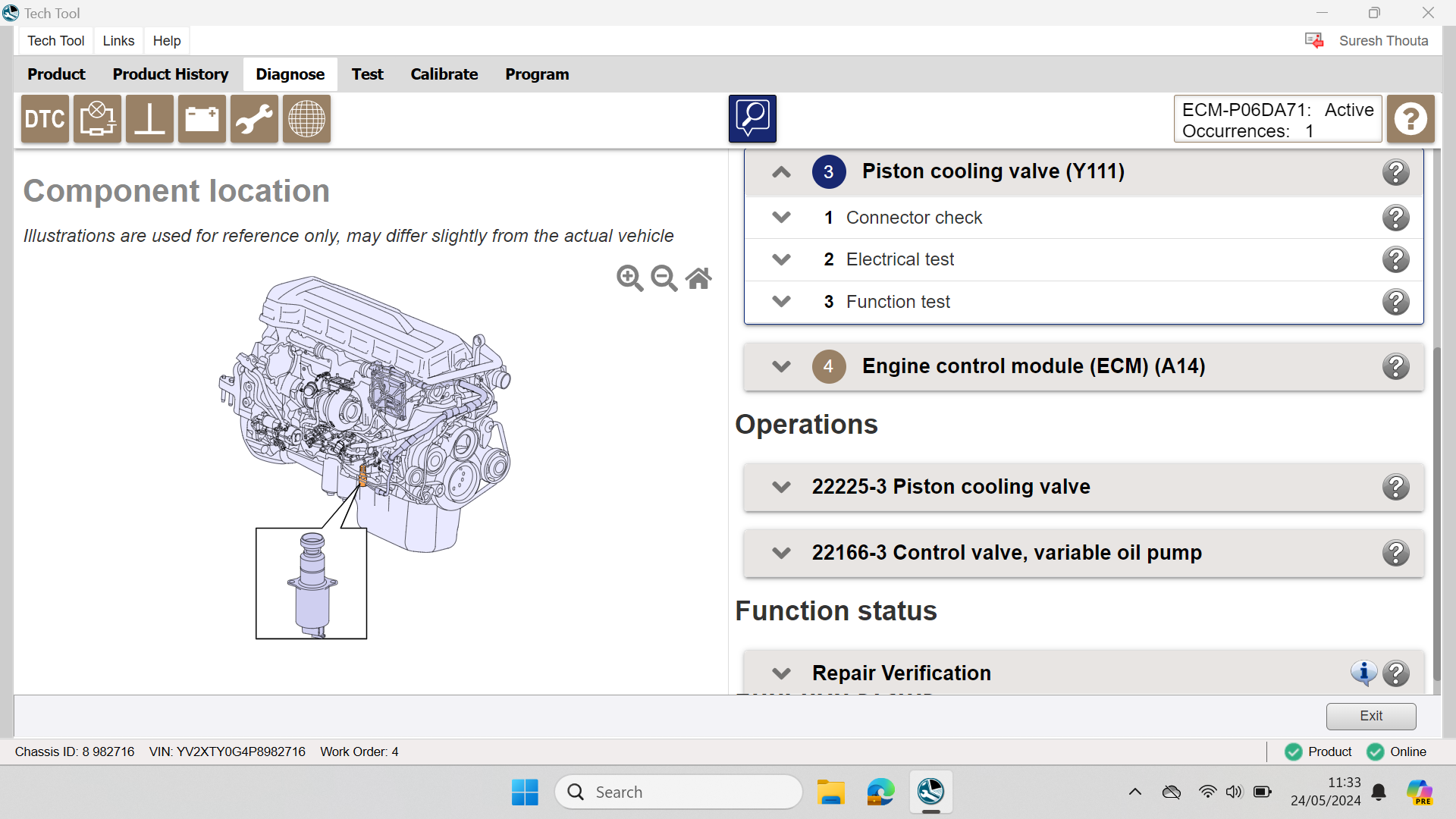Expand the Function test step
Viewport: 1456px width, 819px height.
[x=781, y=302]
